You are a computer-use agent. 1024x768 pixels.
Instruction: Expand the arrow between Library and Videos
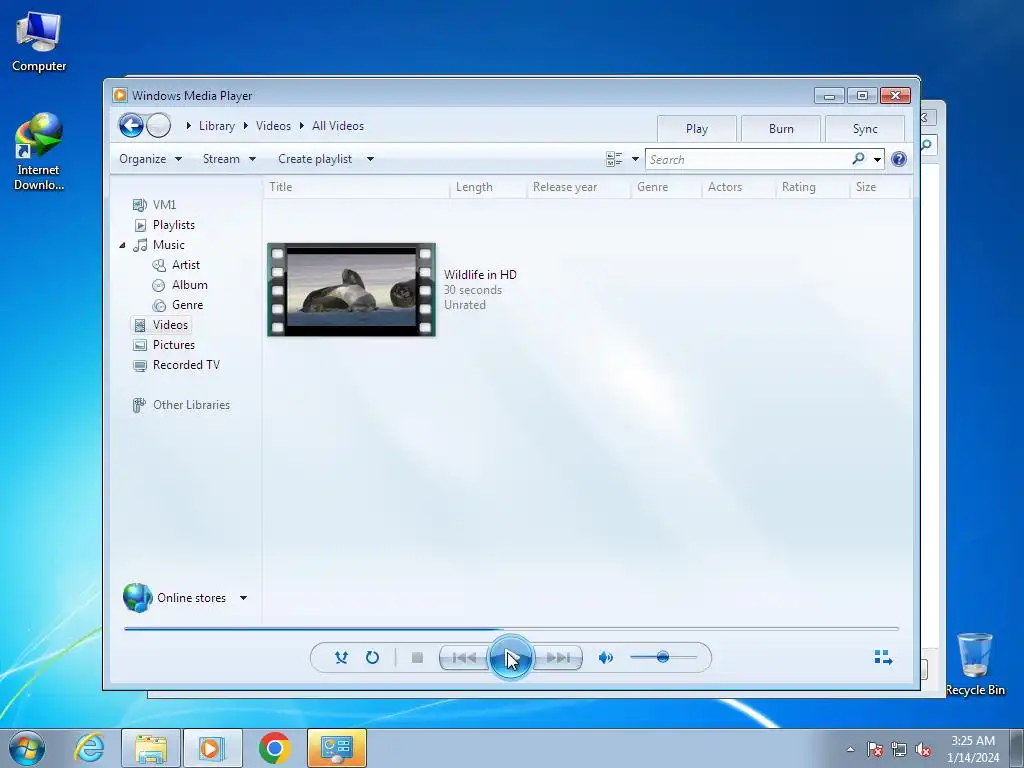click(246, 125)
